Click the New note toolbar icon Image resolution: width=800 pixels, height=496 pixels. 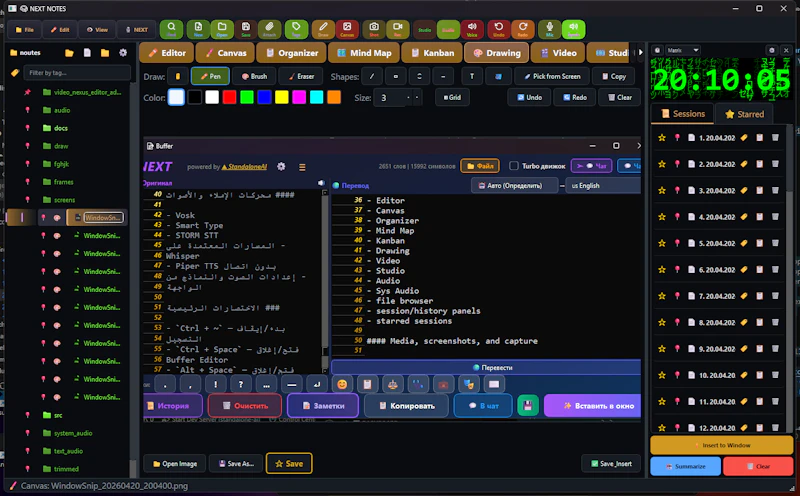(198, 29)
